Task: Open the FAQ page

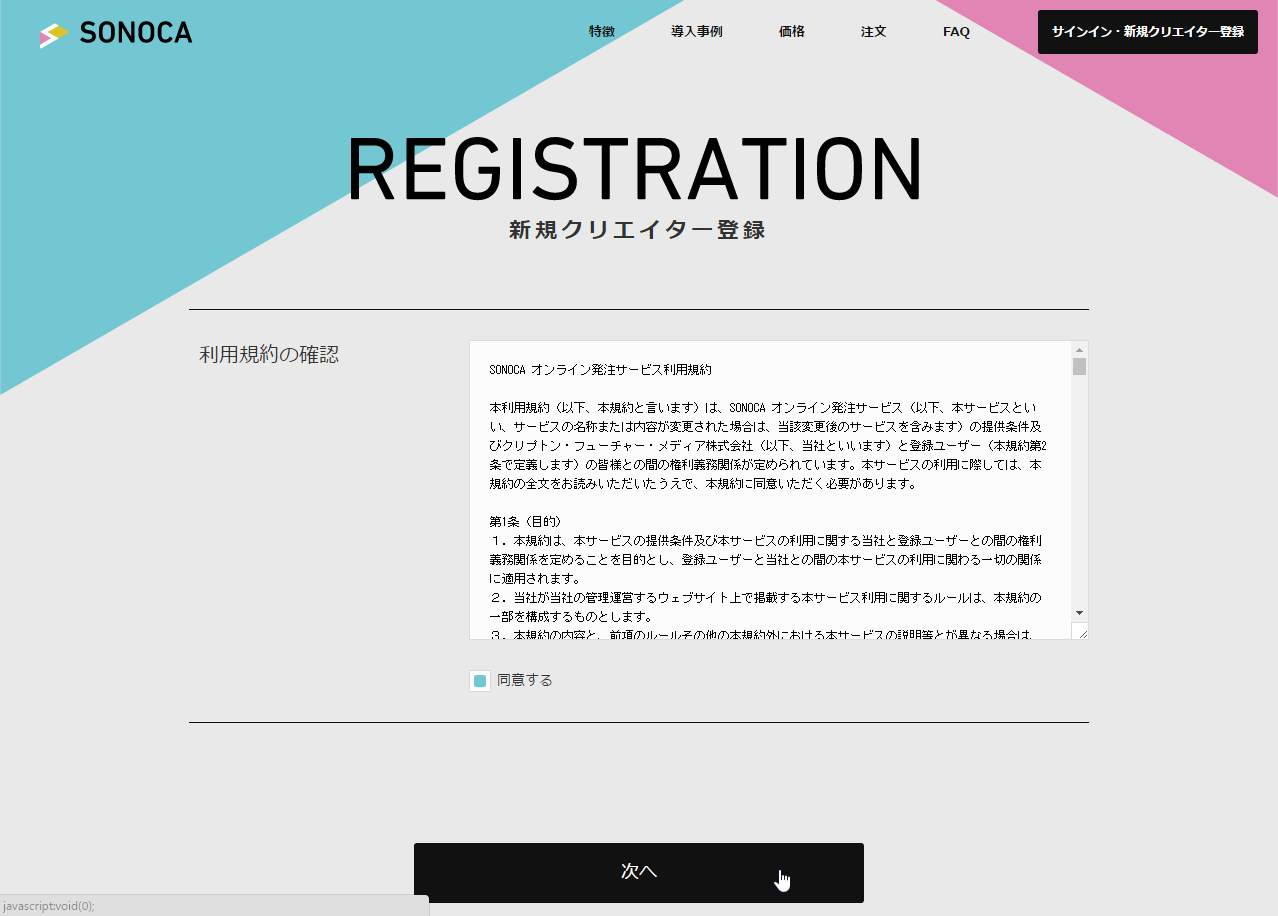Action: [x=956, y=32]
